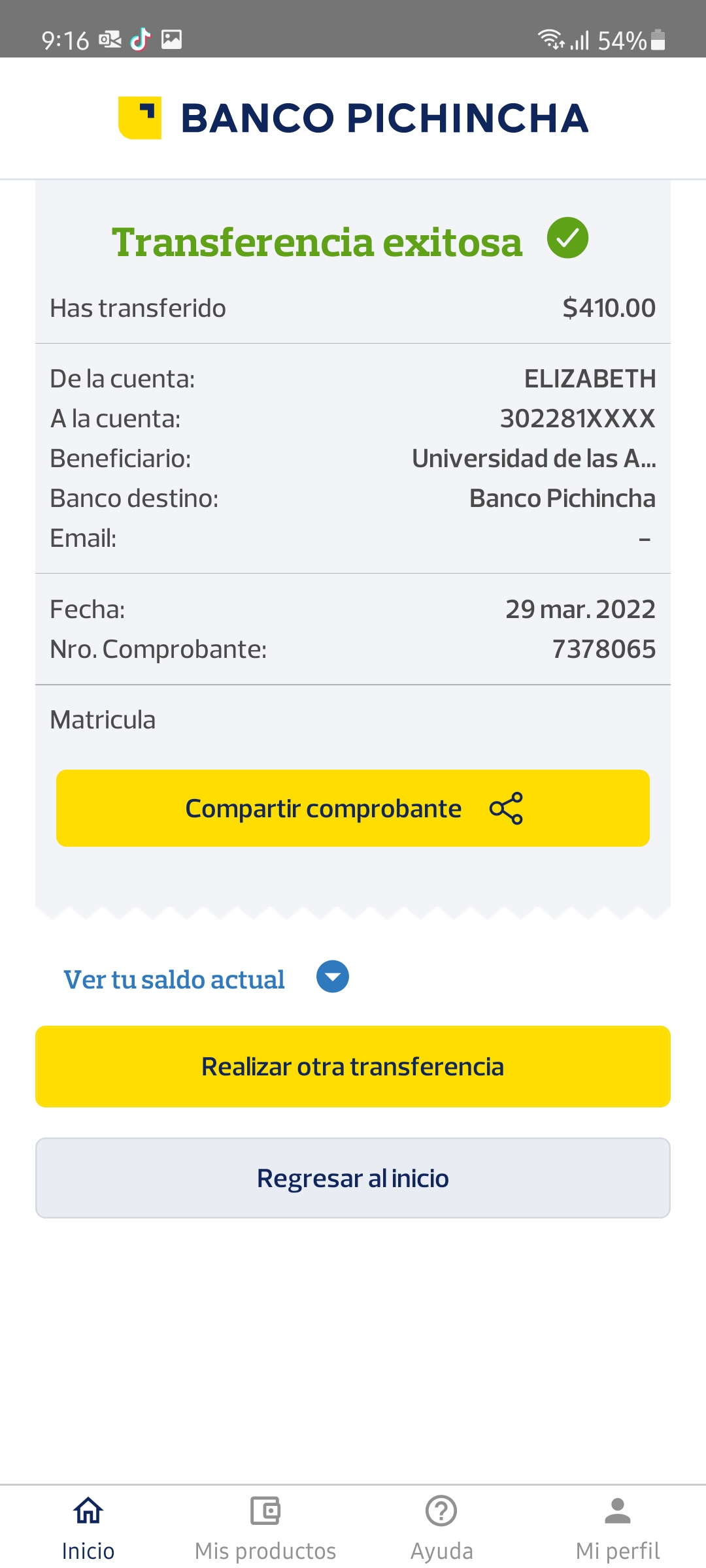Tap the Mis productos wallet icon
706x1568 pixels.
click(265, 1511)
